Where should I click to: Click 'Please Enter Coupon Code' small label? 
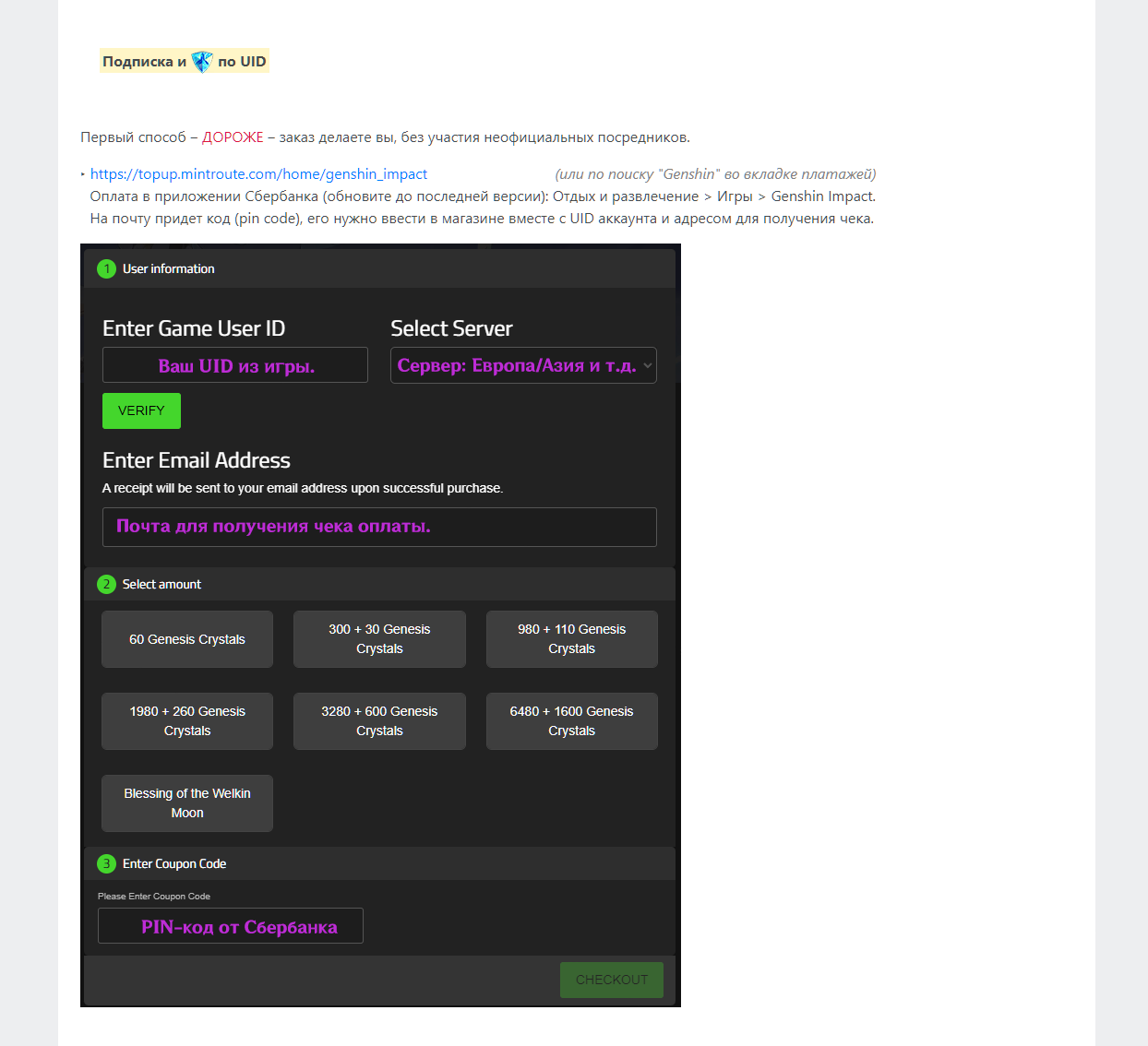click(154, 897)
